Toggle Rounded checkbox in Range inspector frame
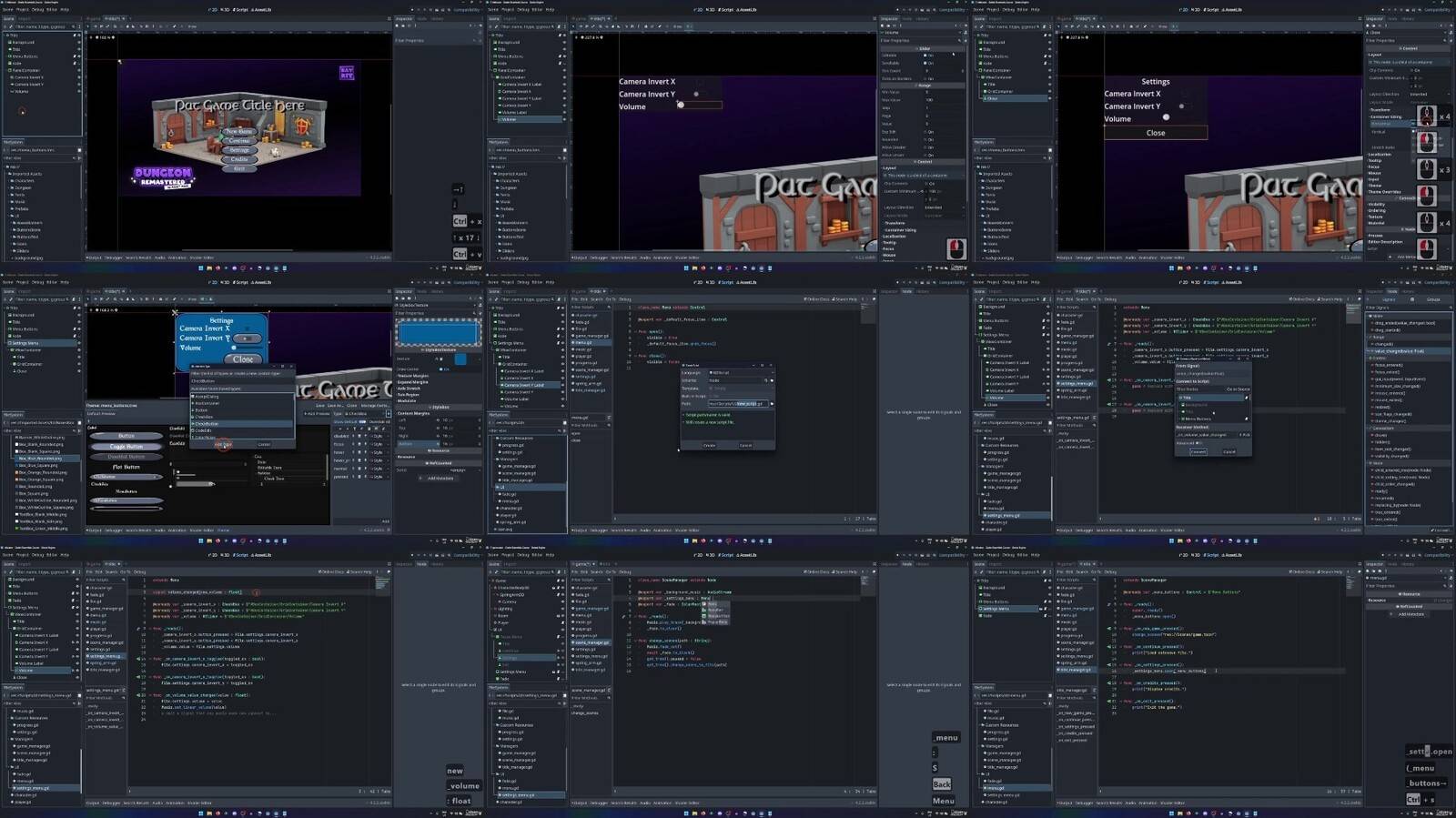The height and width of the screenshot is (818, 1456). point(927,140)
